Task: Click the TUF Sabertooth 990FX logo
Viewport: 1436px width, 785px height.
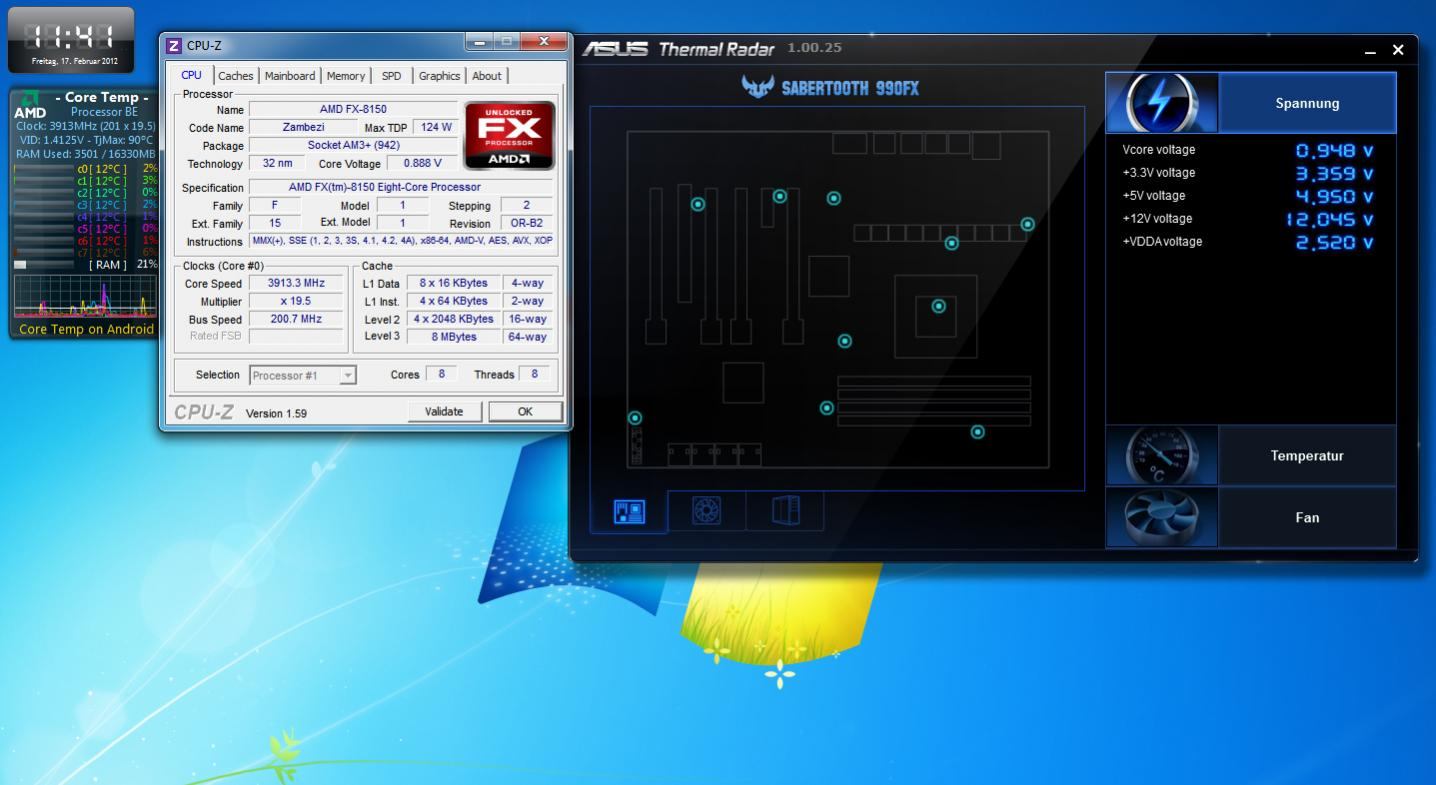Action: (830, 87)
